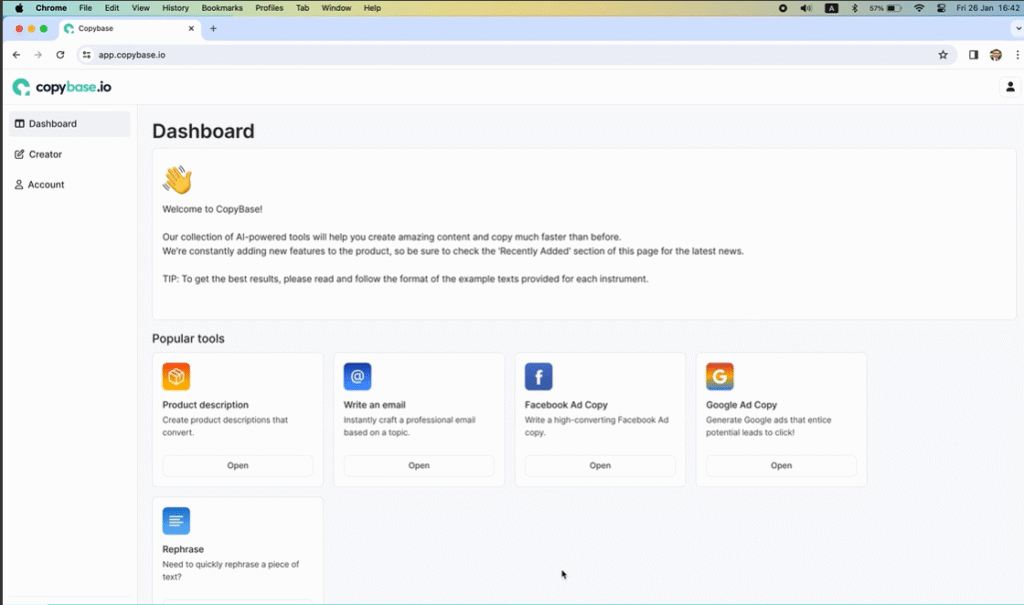Toggle the Chrome side panel icon

[x=973, y=55]
